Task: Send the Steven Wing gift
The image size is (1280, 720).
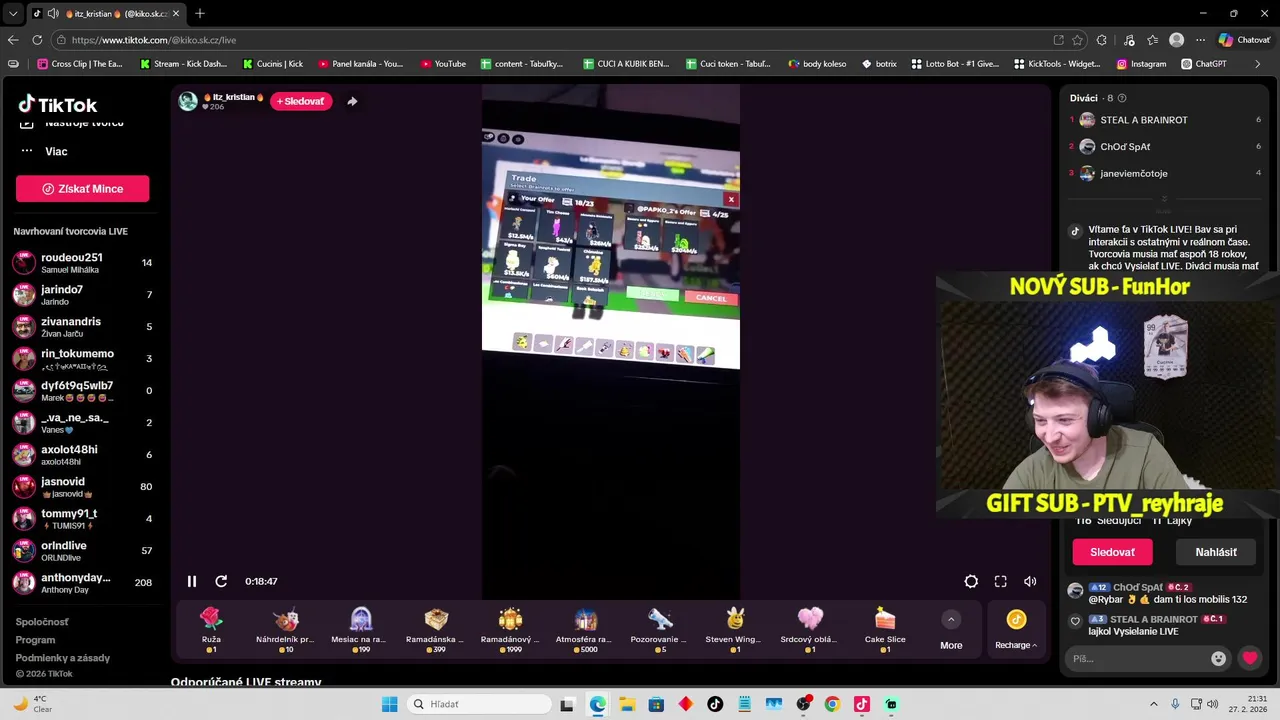Action: [x=734, y=629]
